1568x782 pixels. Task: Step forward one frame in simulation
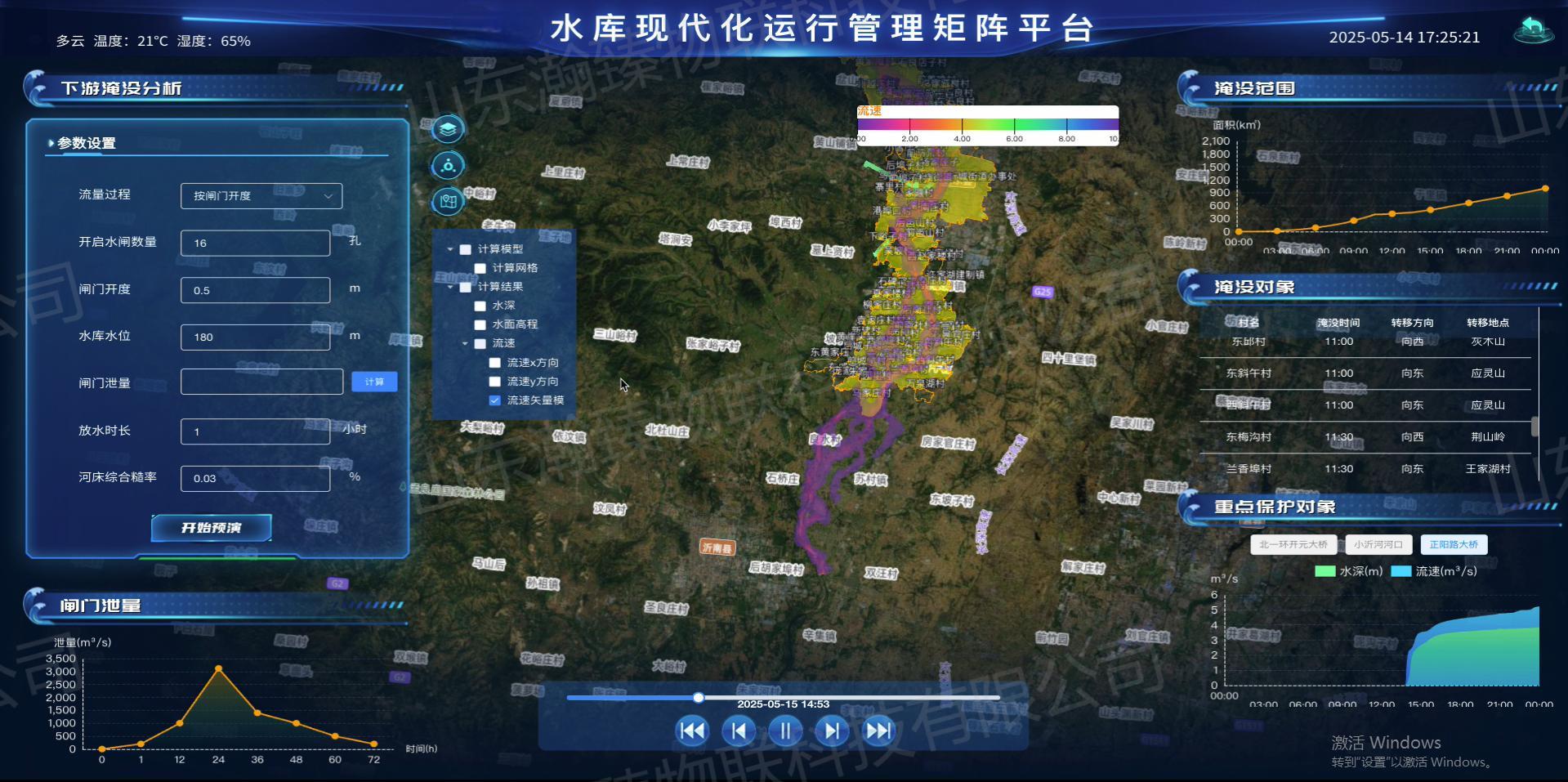[832, 731]
